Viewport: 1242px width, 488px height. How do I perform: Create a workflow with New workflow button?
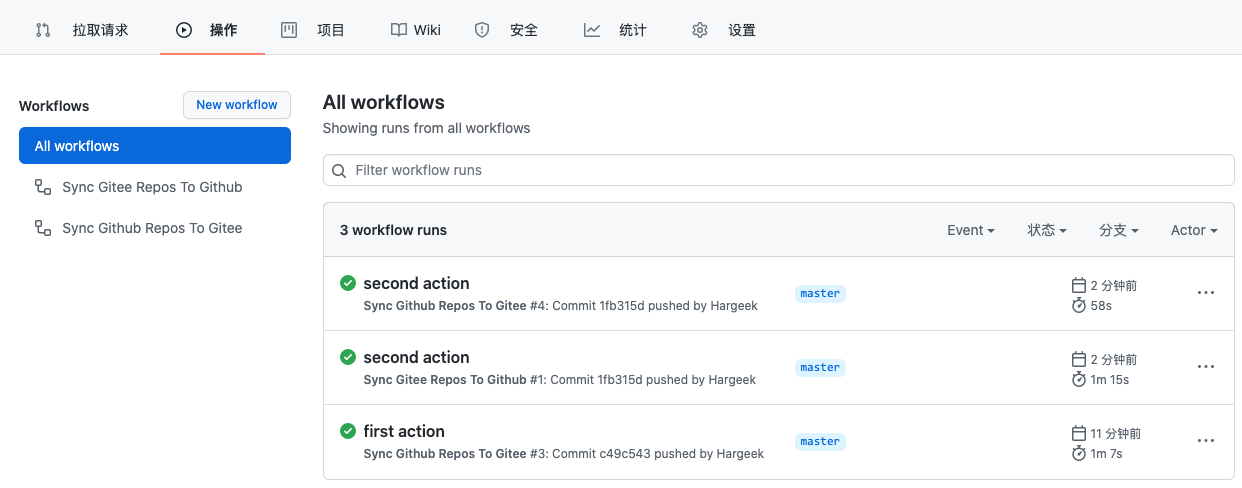[237, 105]
